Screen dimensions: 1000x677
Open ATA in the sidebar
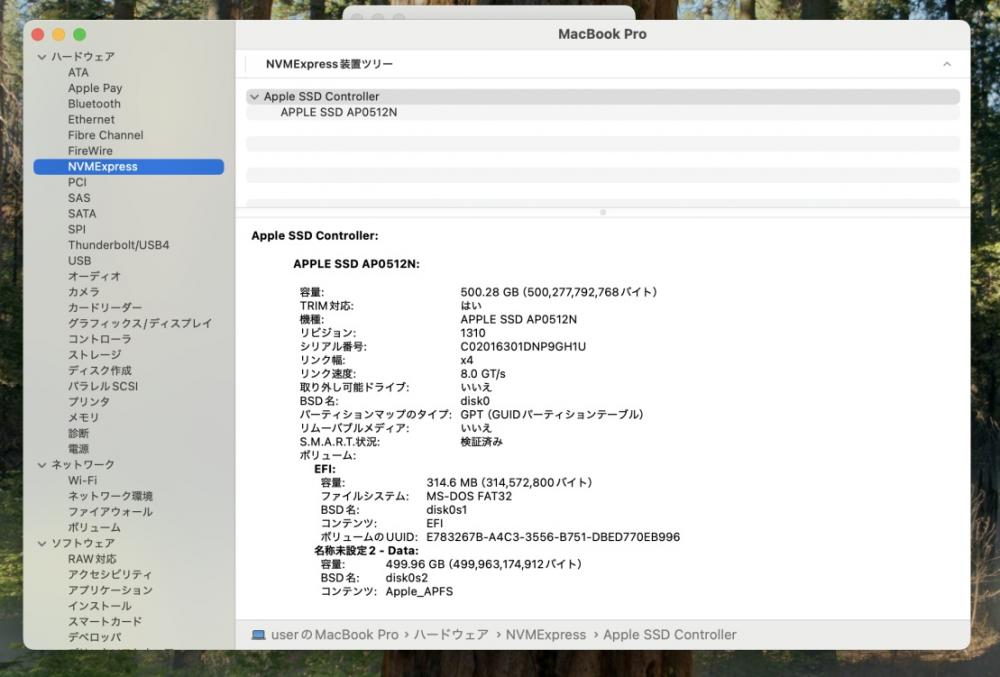click(78, 73)
